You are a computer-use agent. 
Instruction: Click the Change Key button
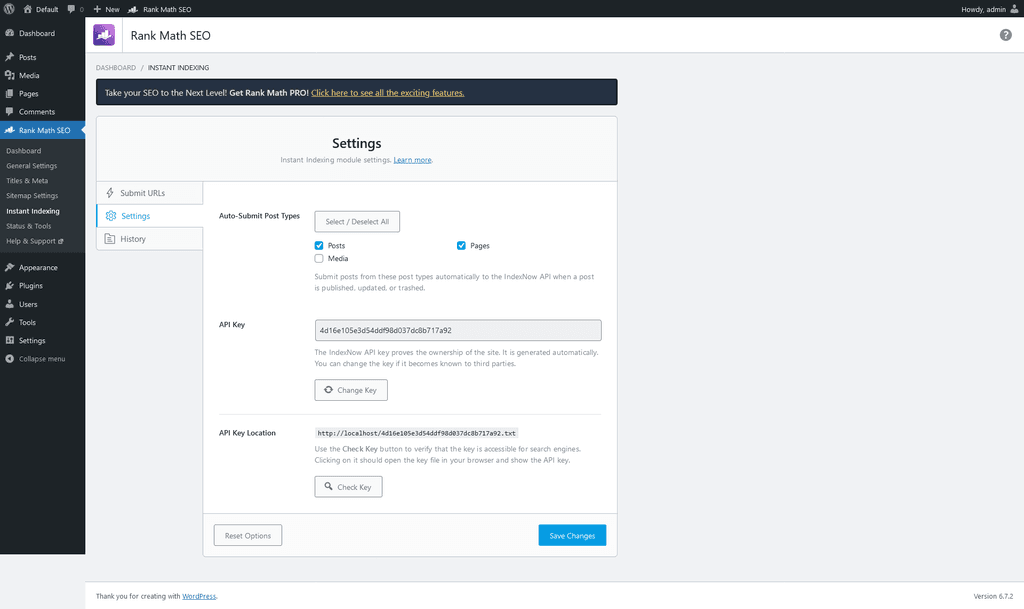[351, 390]
